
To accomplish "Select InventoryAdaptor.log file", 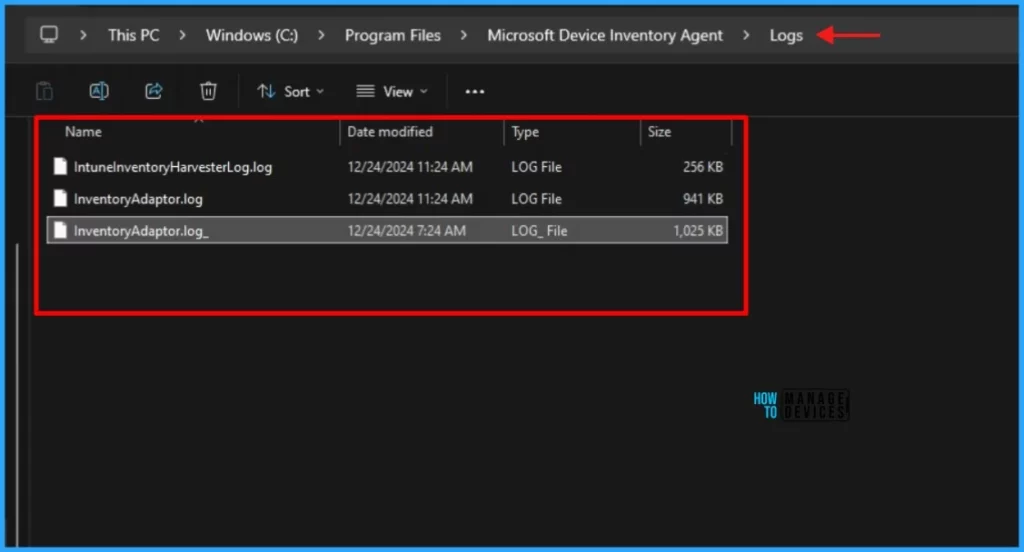I will 138,199.
